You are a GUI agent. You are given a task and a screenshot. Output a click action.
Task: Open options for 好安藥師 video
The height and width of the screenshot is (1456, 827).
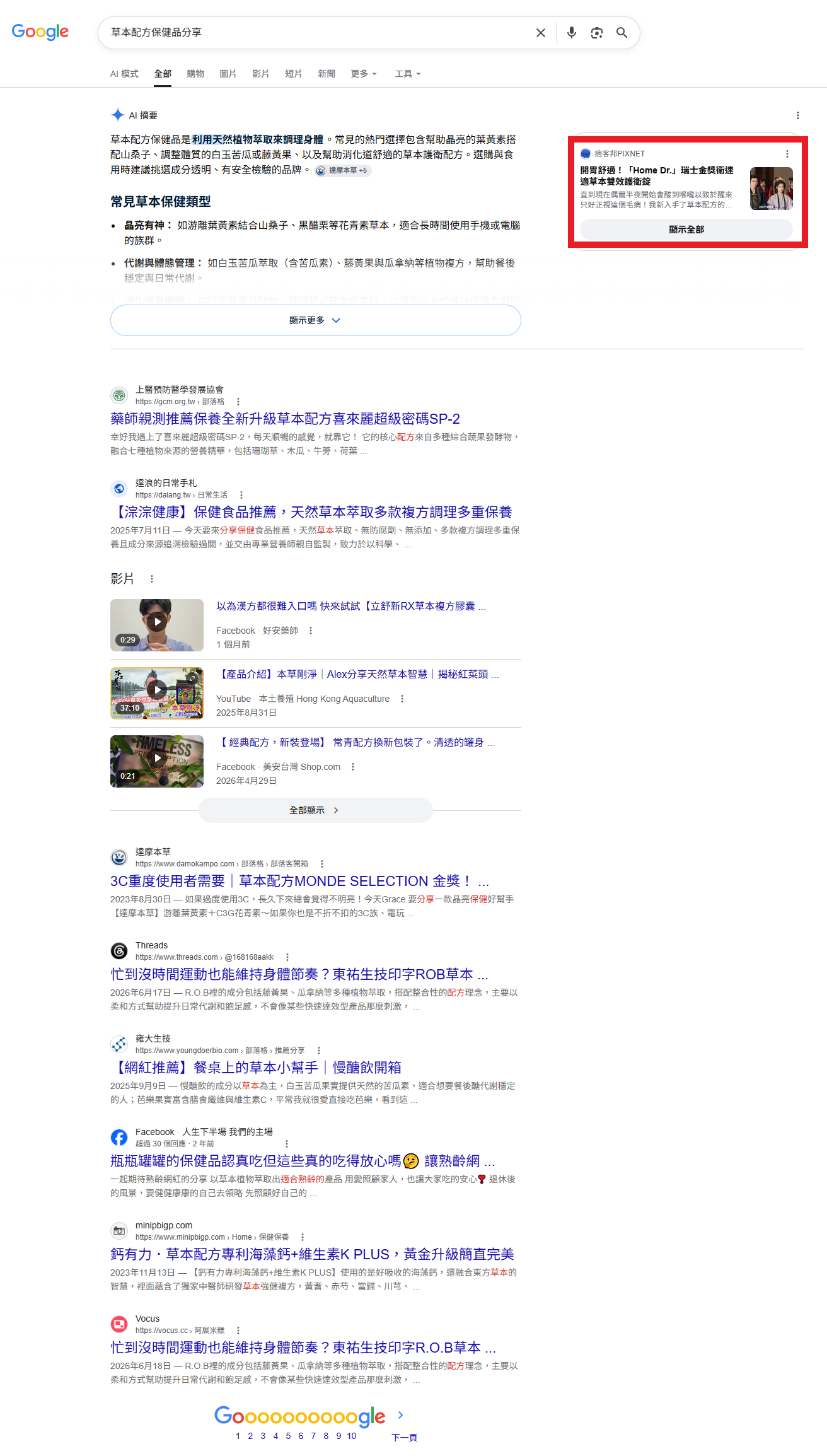pyautogui.click(x=311, y=631)
